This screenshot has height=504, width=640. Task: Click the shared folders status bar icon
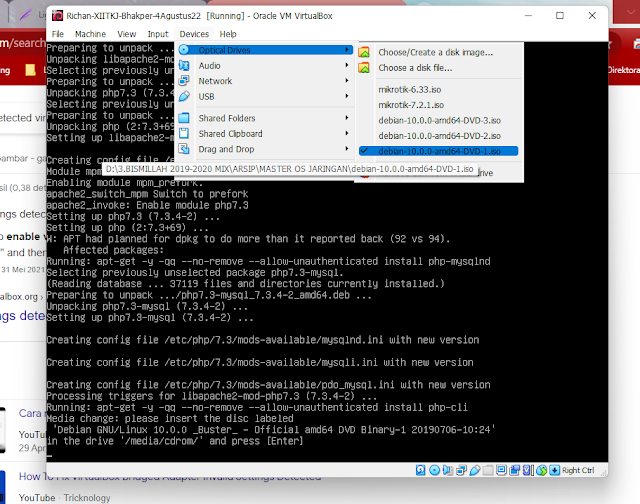[488, 470]
